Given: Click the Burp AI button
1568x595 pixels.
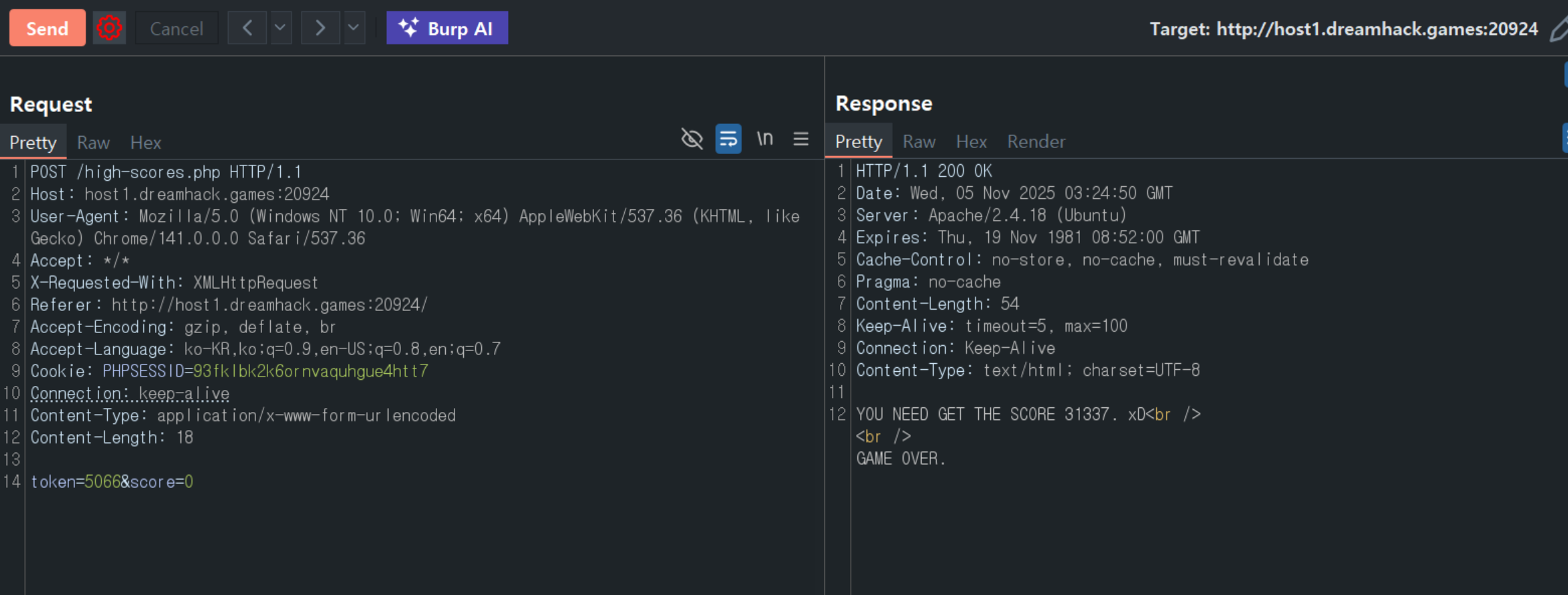Looking at the screenshot, I should point(446,28).
